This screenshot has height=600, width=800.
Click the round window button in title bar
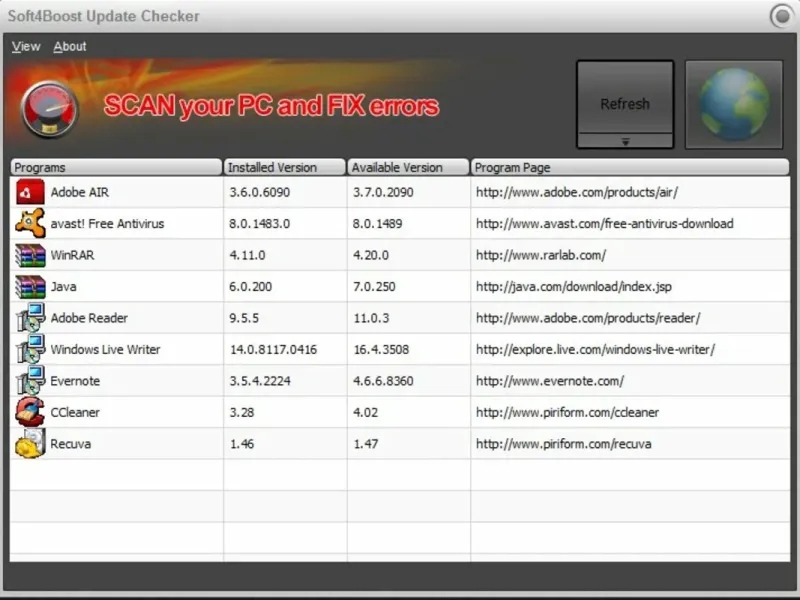click(x=781, y=16)
